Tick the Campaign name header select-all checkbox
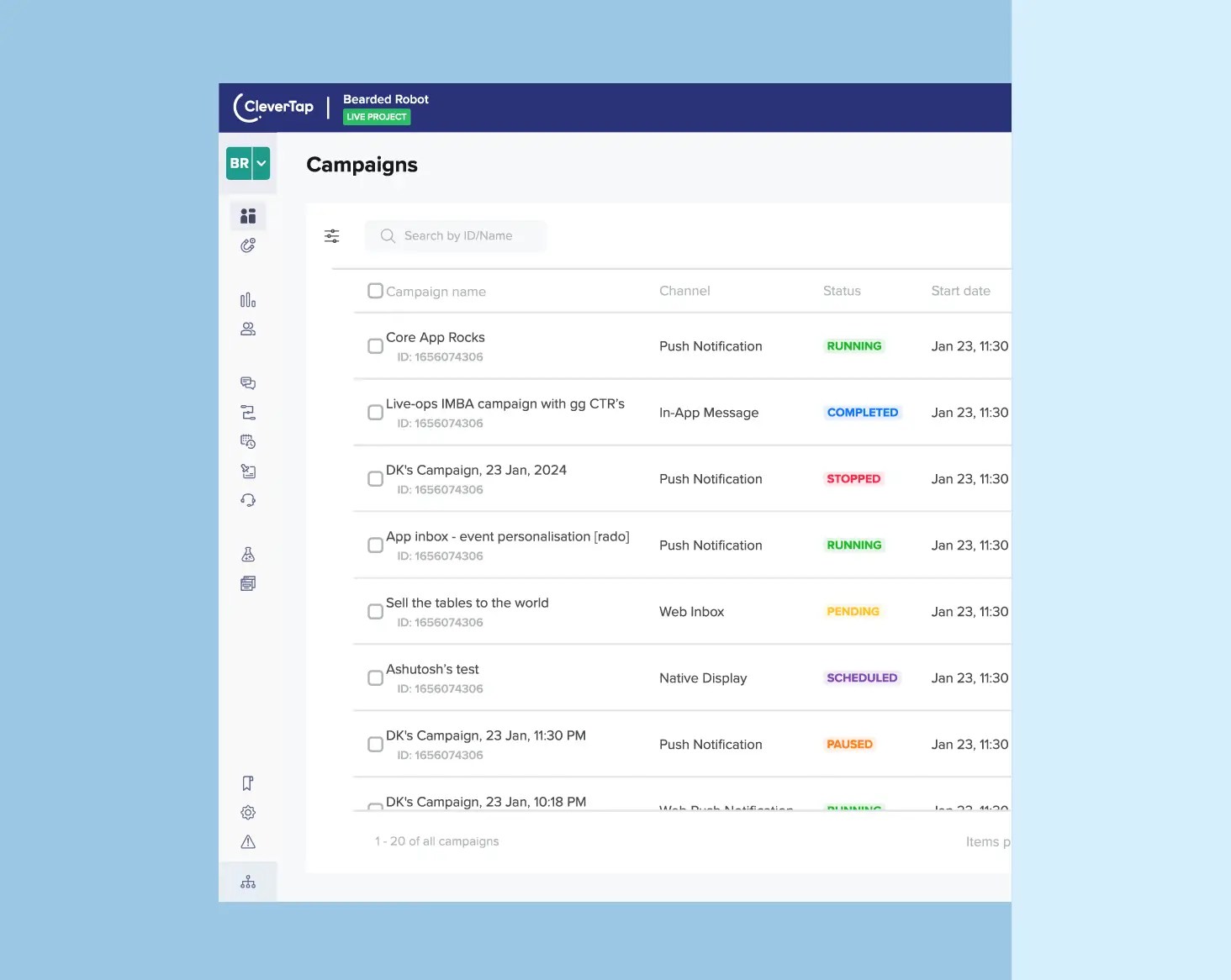This screenshot has height=980, width=1231. [x=375, y=291]
